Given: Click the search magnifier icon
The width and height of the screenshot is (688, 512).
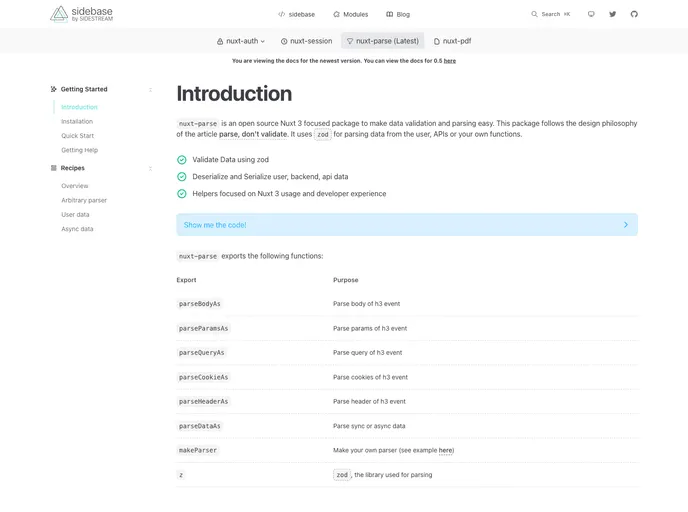Looking at the screenshot, I should click(x=534, y=14).
